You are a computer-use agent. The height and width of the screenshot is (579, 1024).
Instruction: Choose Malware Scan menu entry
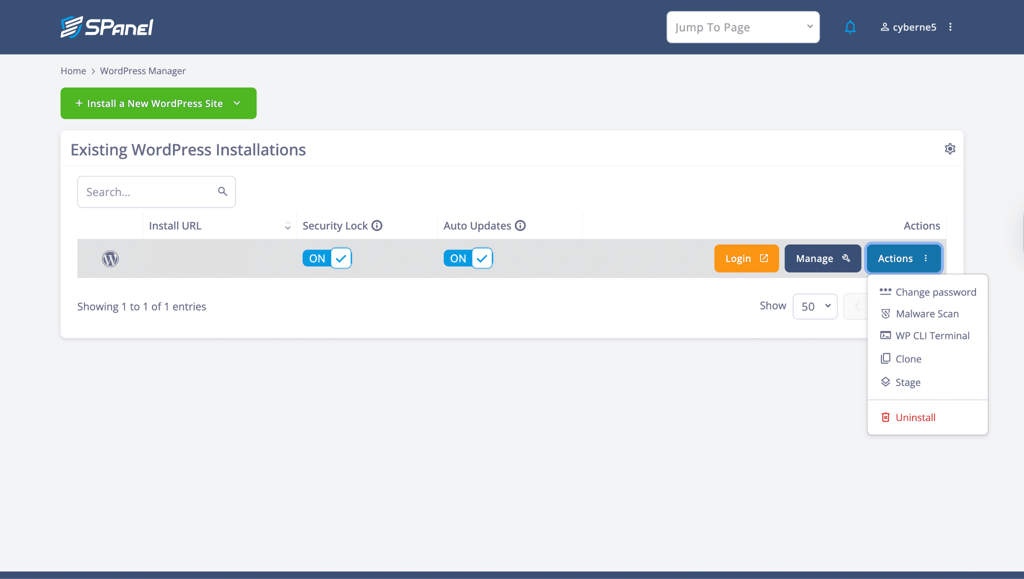(x=920, y=313)
